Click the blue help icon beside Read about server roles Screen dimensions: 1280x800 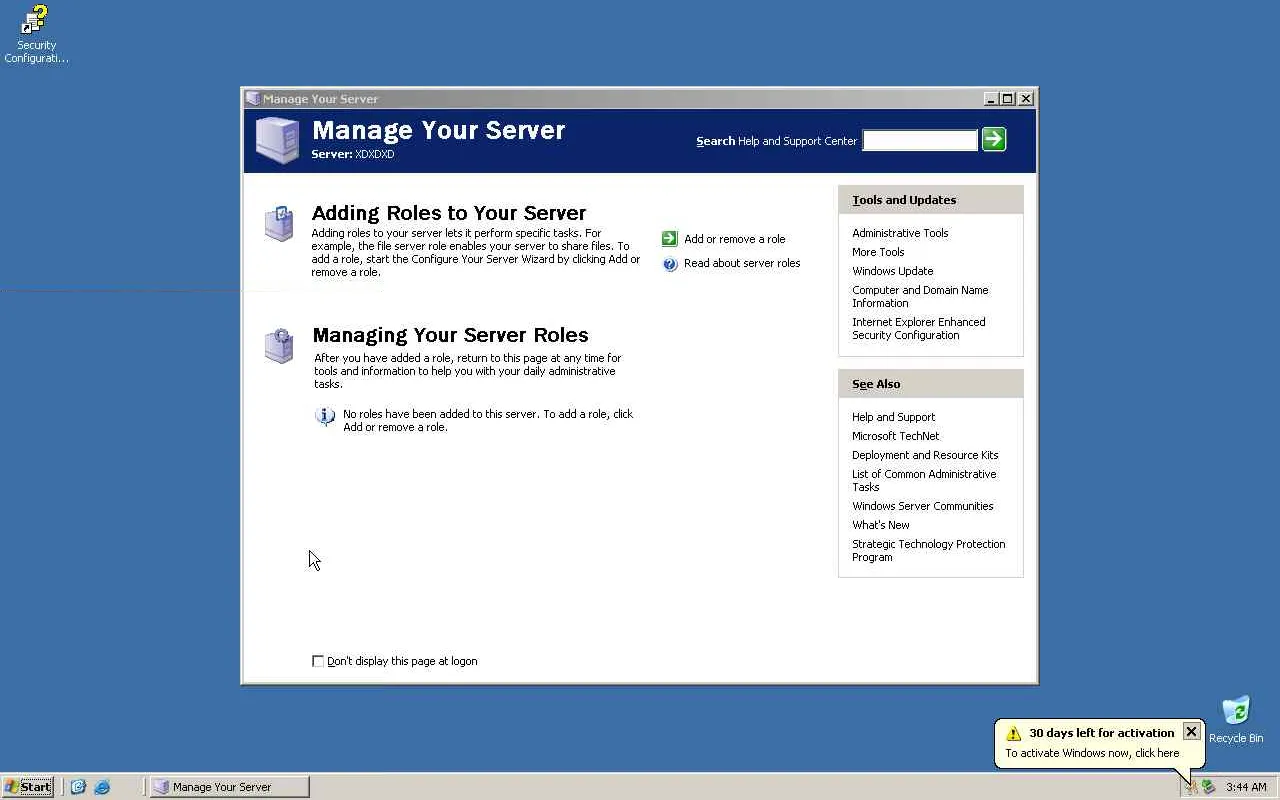tap(670, 264)
